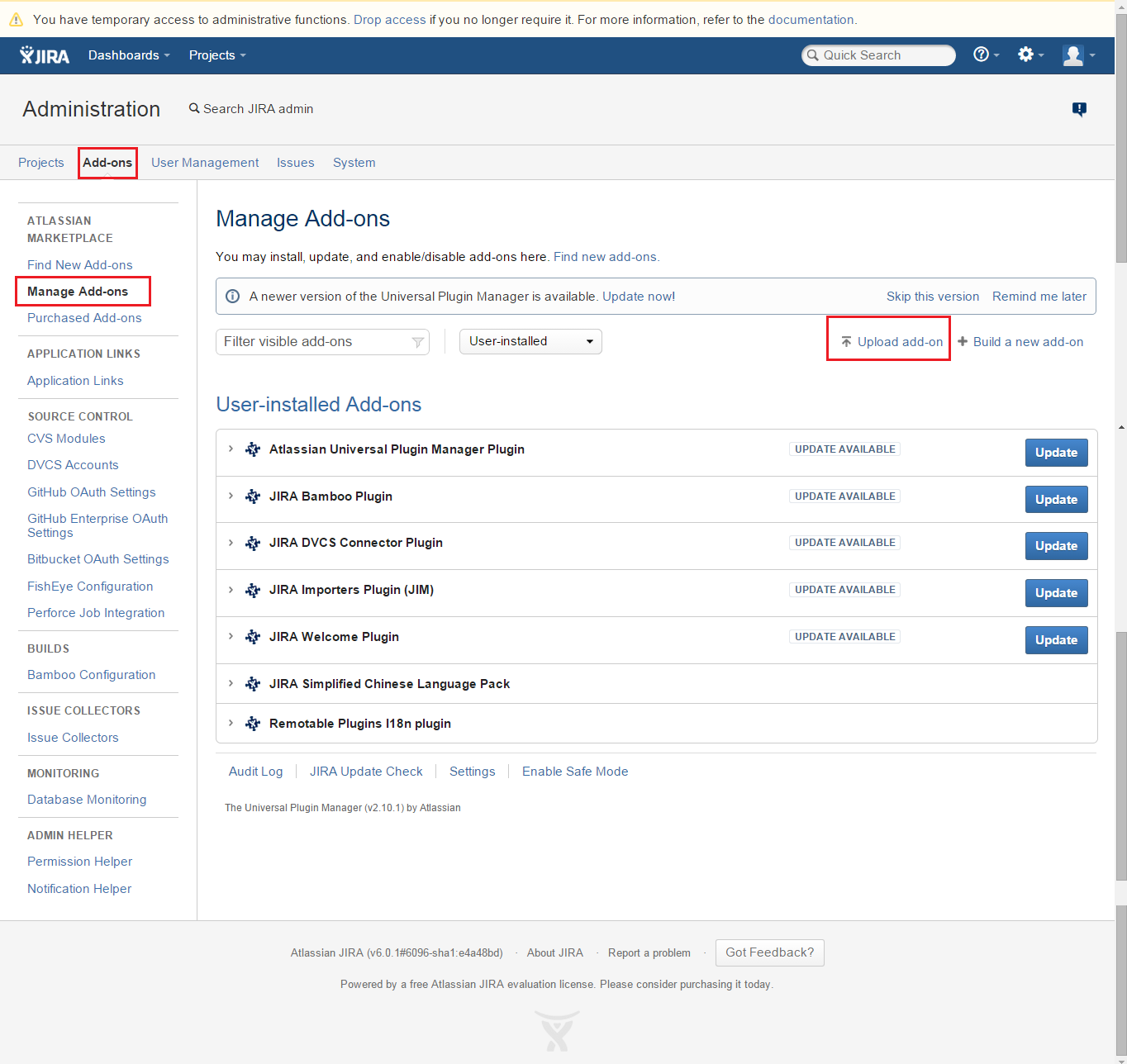
Task: Open Find New Add-ons in sidebar
Action: tap(80, 265)
